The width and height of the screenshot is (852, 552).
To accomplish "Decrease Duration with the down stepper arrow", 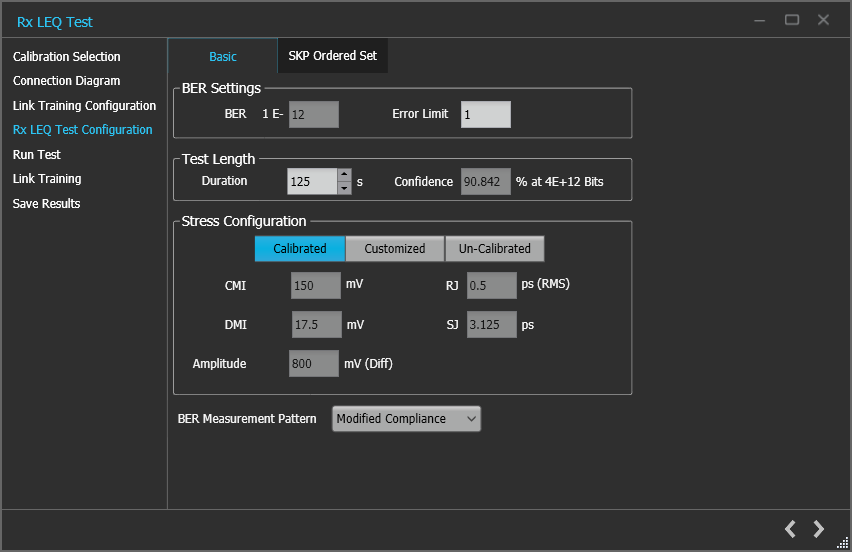I will pyautogui.click(x=345, y=188).
